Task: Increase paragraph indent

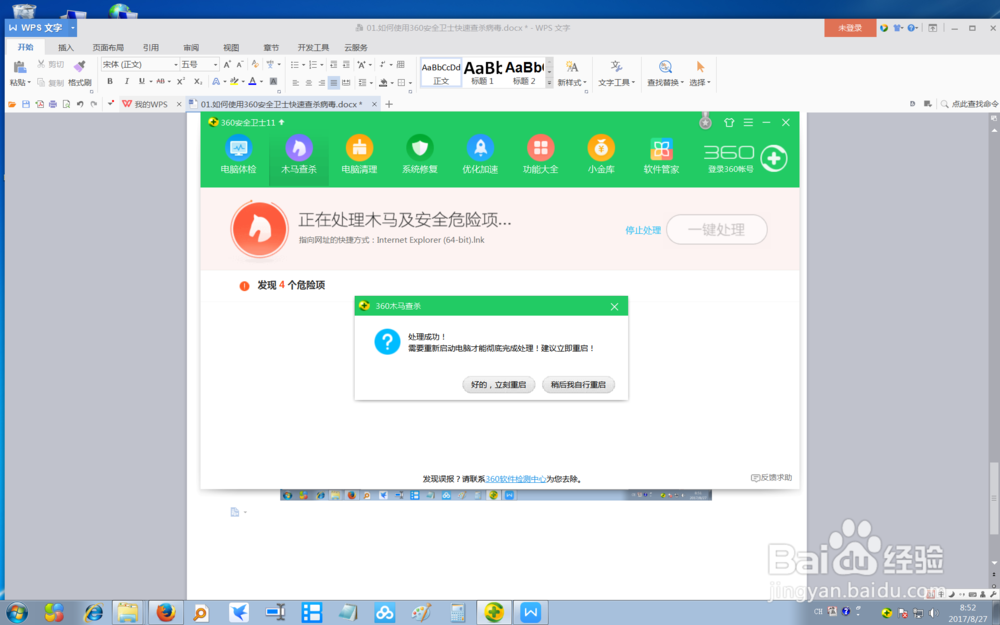Action: coord(346,64)
